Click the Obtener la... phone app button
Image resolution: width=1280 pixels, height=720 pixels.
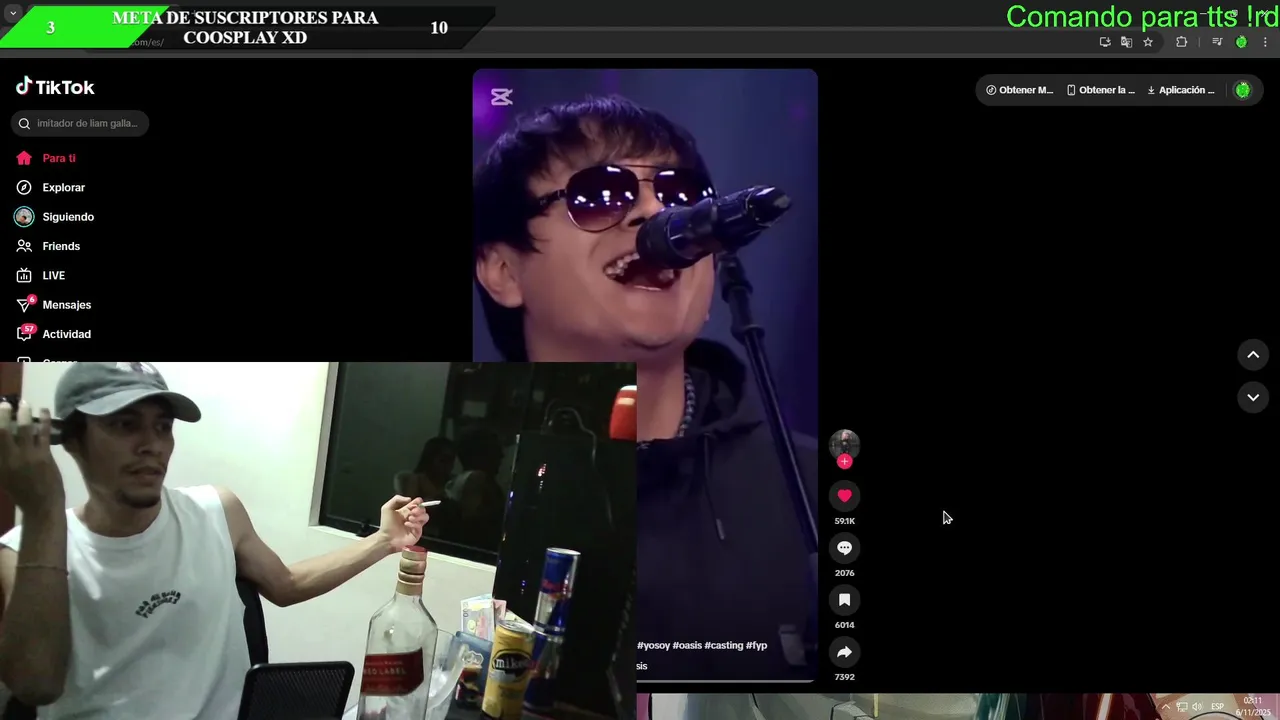[1100, 90]
